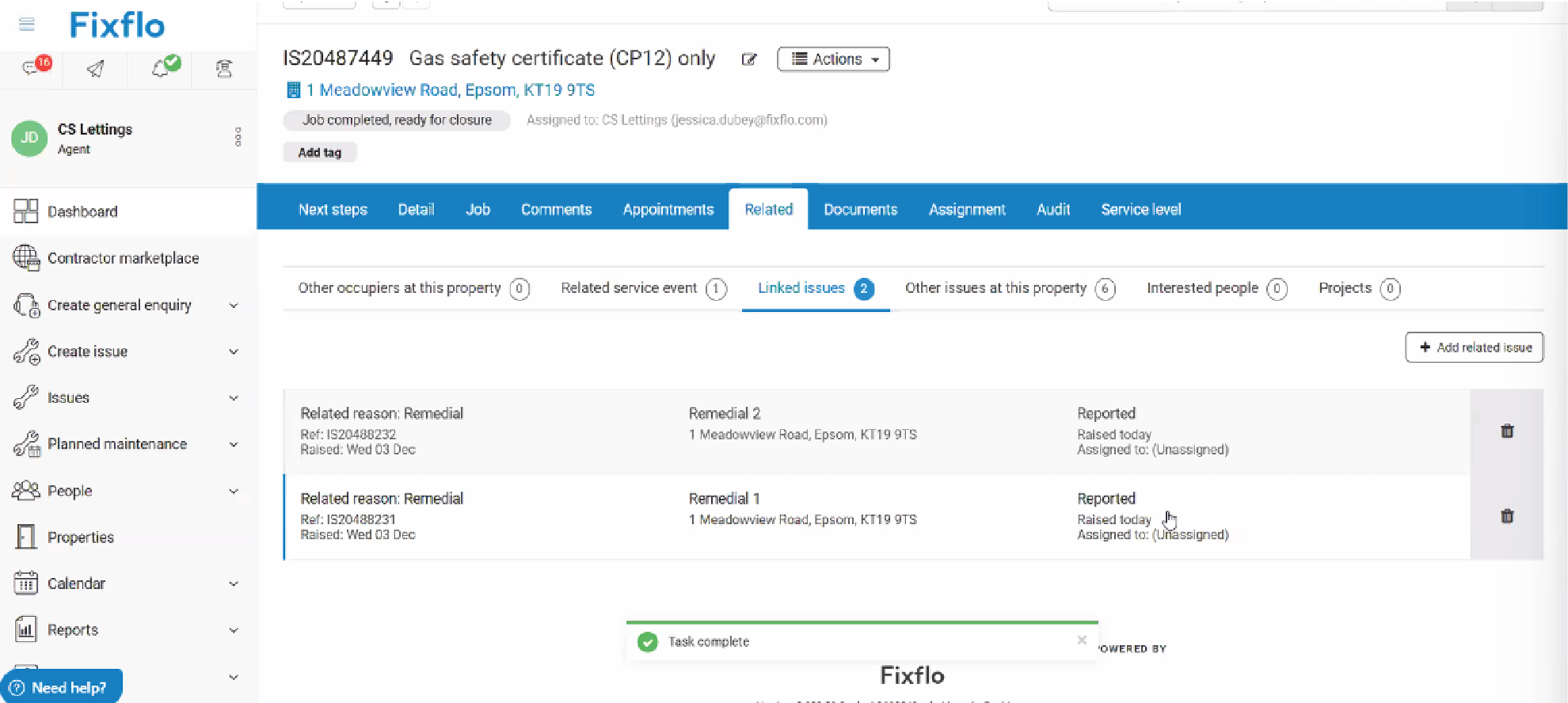
Task: Click the Add related issue button
Action: (1474, 348)
